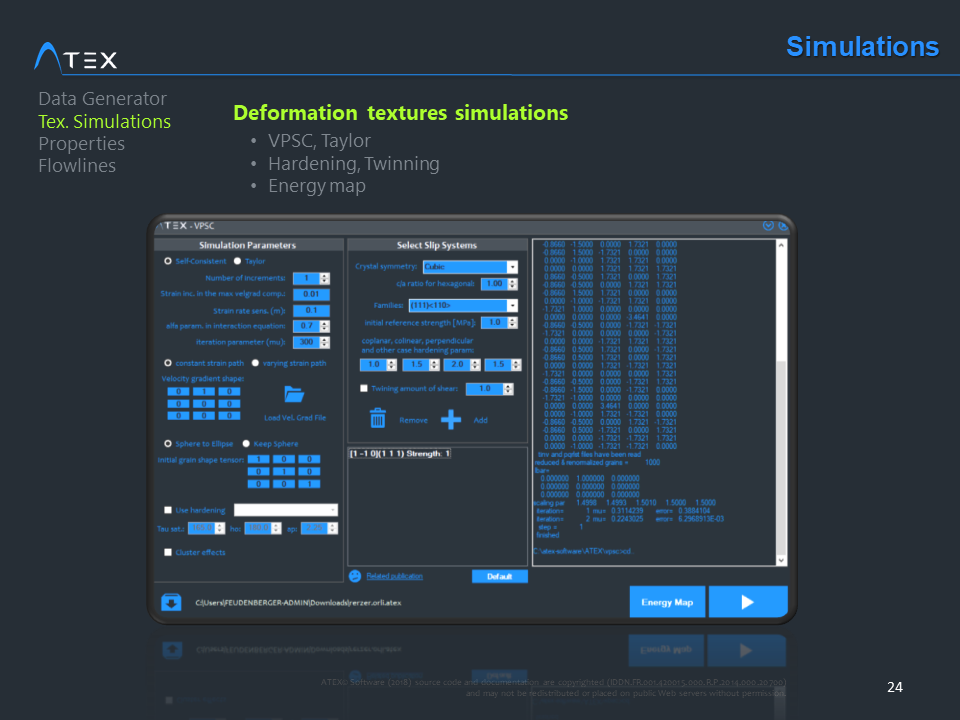
Task: Click the circled chevron icon in VPSC title bar
Action: 768,226
